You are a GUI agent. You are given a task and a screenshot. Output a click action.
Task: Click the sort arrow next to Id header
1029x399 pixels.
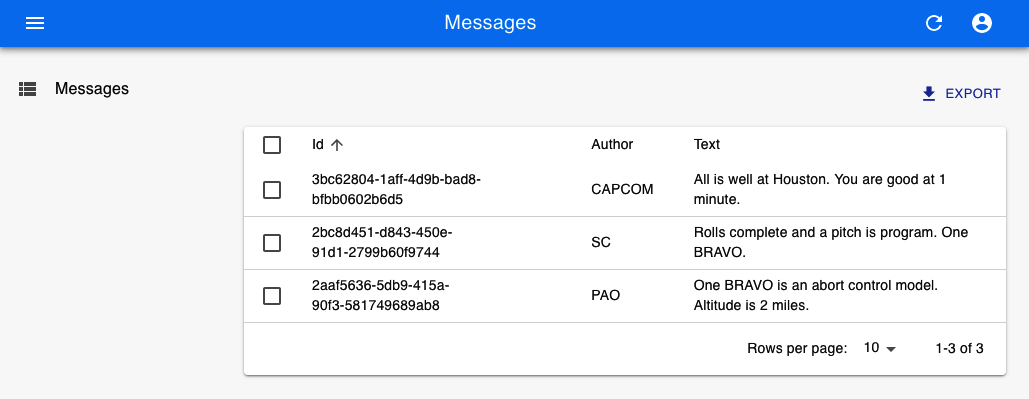[x=337, y=145]
